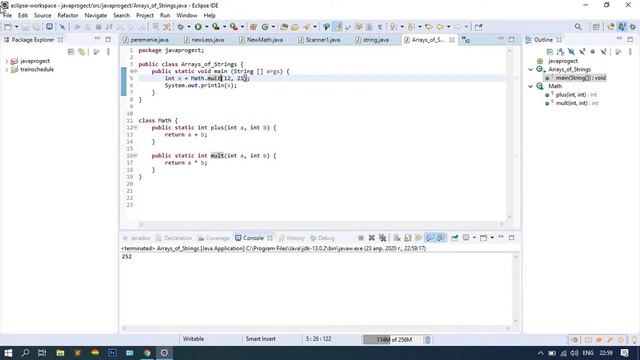
Task: Click the Debug bug toolbar icon
Action: 180,27
